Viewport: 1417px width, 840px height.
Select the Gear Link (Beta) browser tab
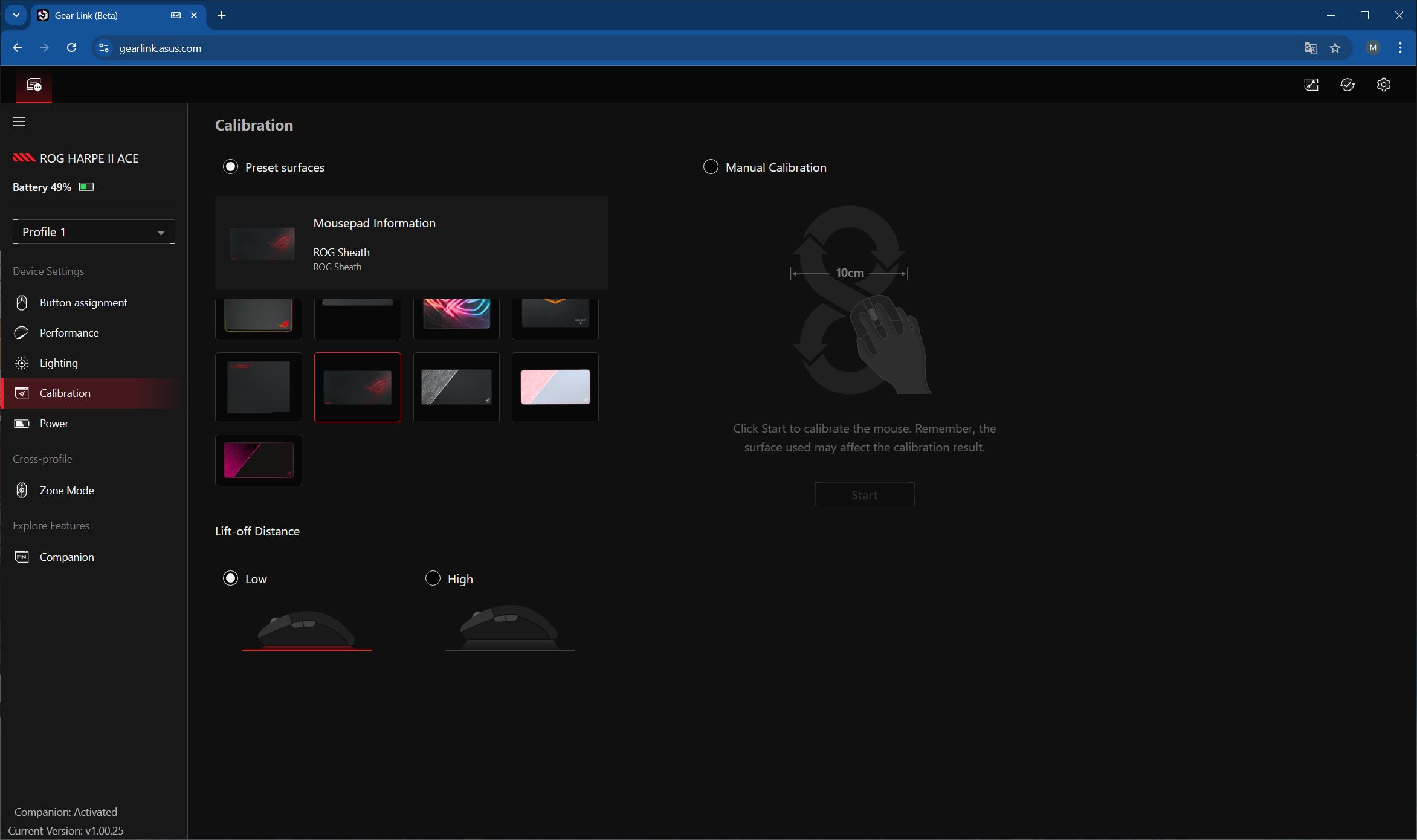pos(118,15)
